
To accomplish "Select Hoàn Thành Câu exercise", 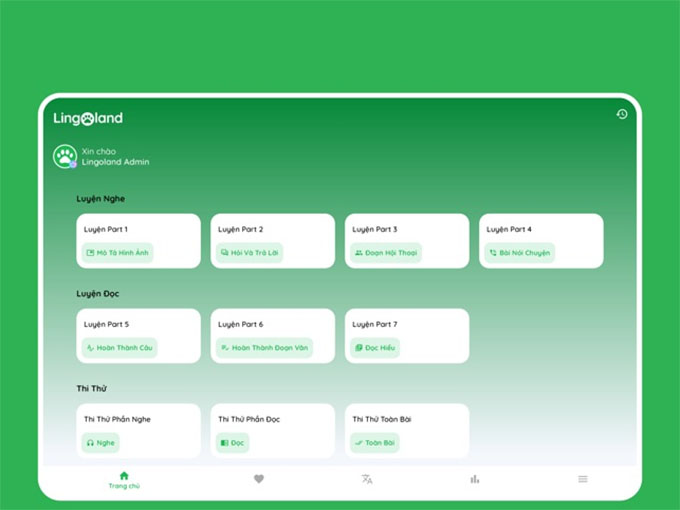I will (119, 348).
